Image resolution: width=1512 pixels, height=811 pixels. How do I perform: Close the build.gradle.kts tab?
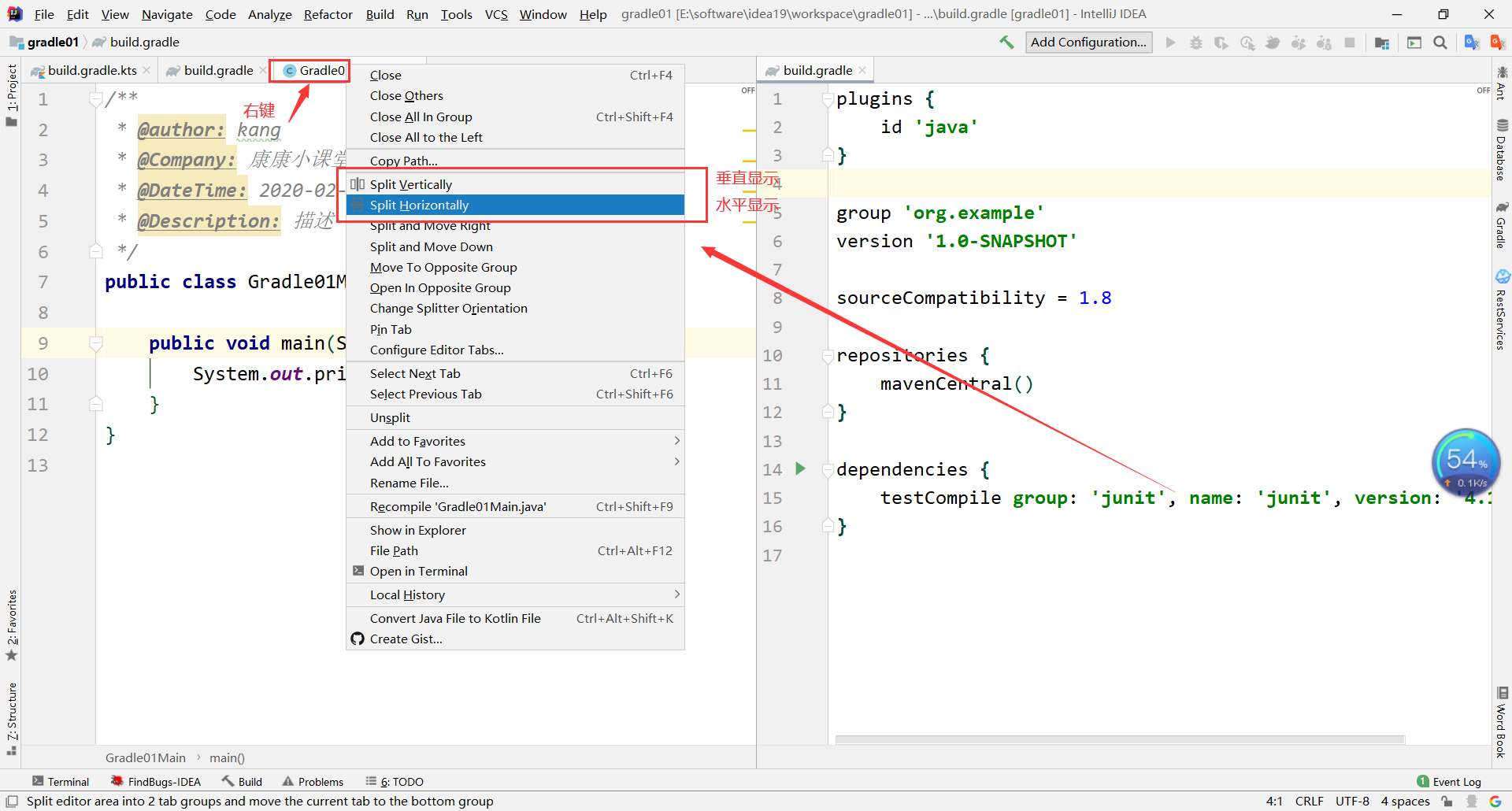146,71
